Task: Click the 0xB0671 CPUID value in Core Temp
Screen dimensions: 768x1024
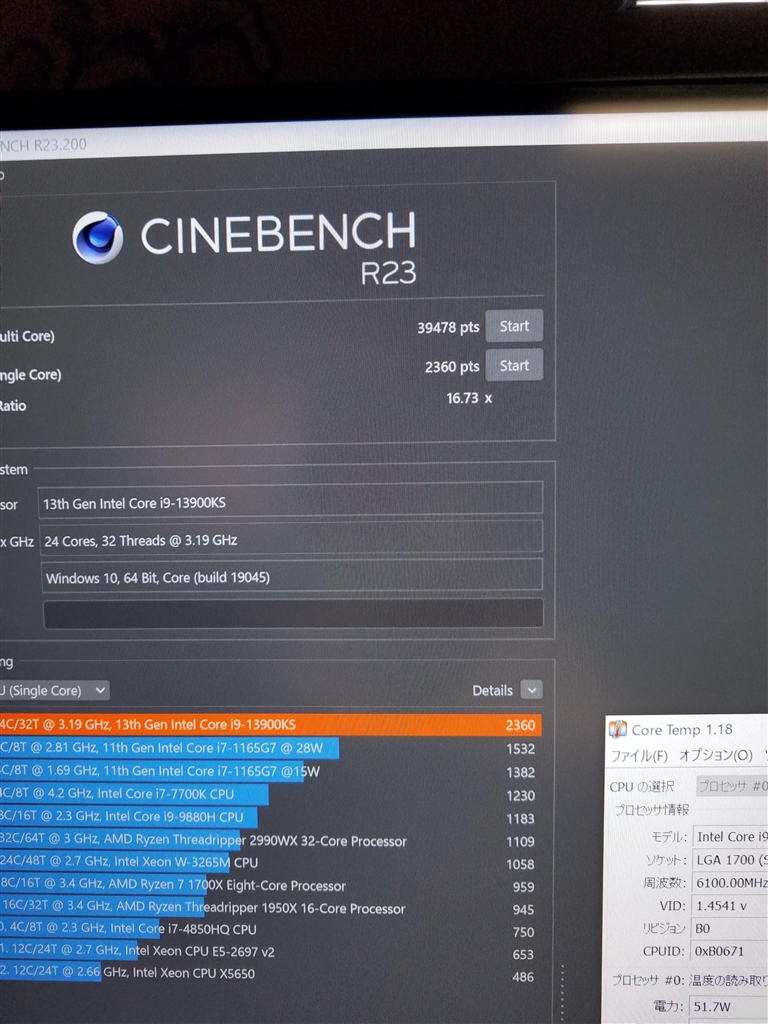Action: pyautogui.click(x=730, y=951)
